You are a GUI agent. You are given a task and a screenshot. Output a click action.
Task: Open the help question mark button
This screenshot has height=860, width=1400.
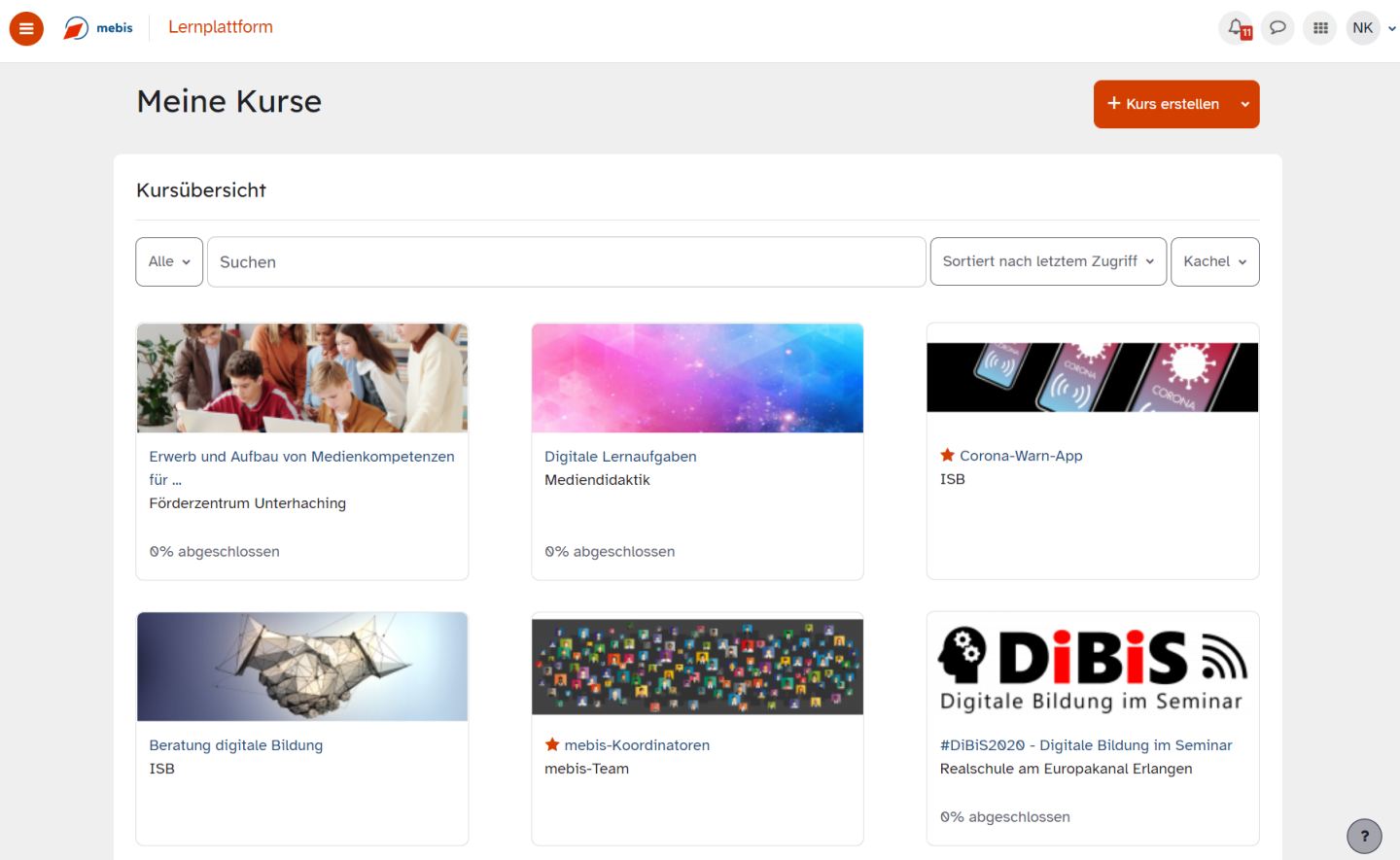(x=1364, y=836)
